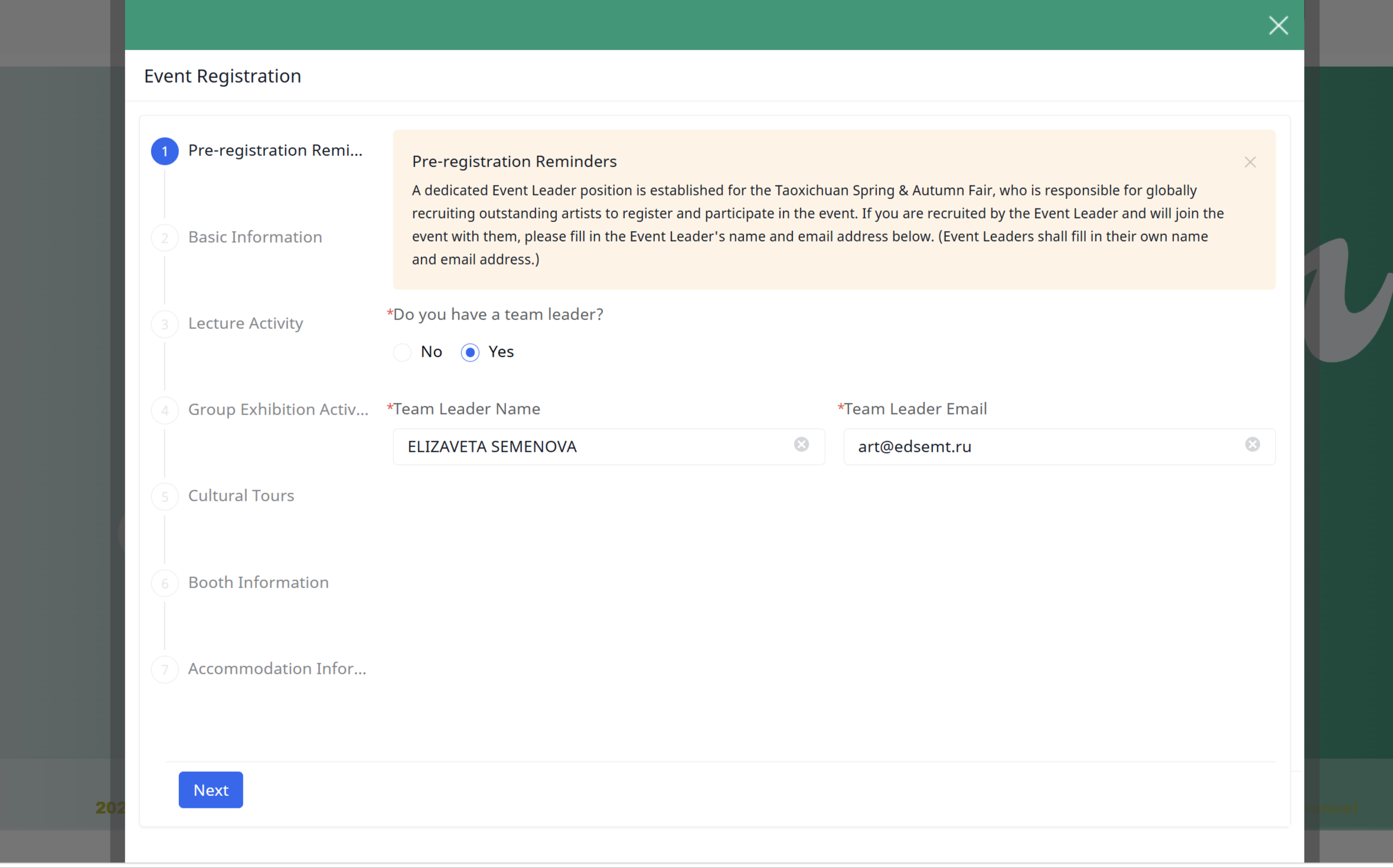Close the Event Registration dialog
The image size is (1393, 868).
pos(1278,25)
